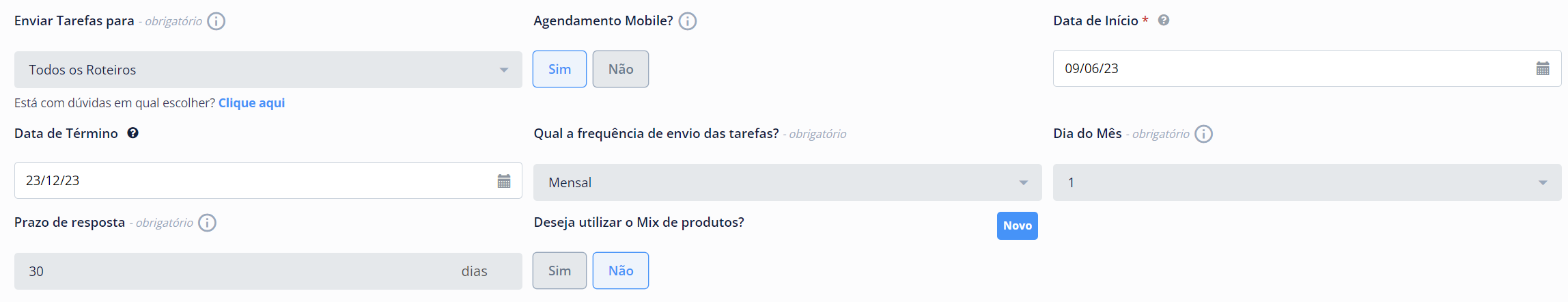Click the Clique aqui help link
This screenshot has width=1568, height=302.
[251, 103]
